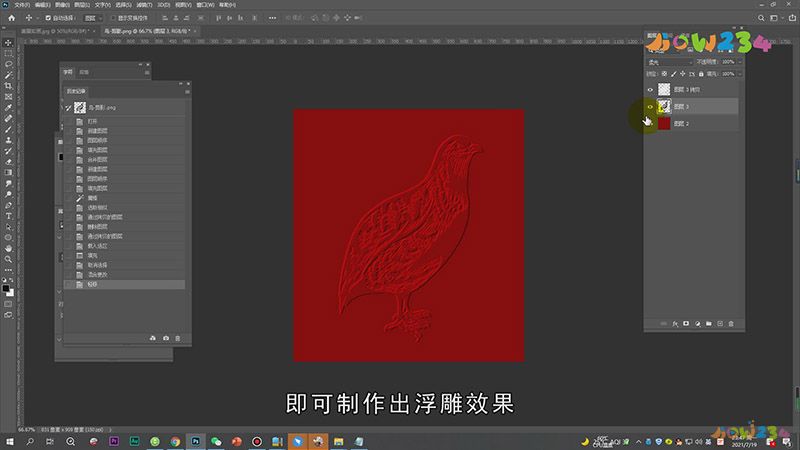Toggle the lock all padlock icon
The width and height of the screenshot is (800, 450).
click(x=701, y=74)
